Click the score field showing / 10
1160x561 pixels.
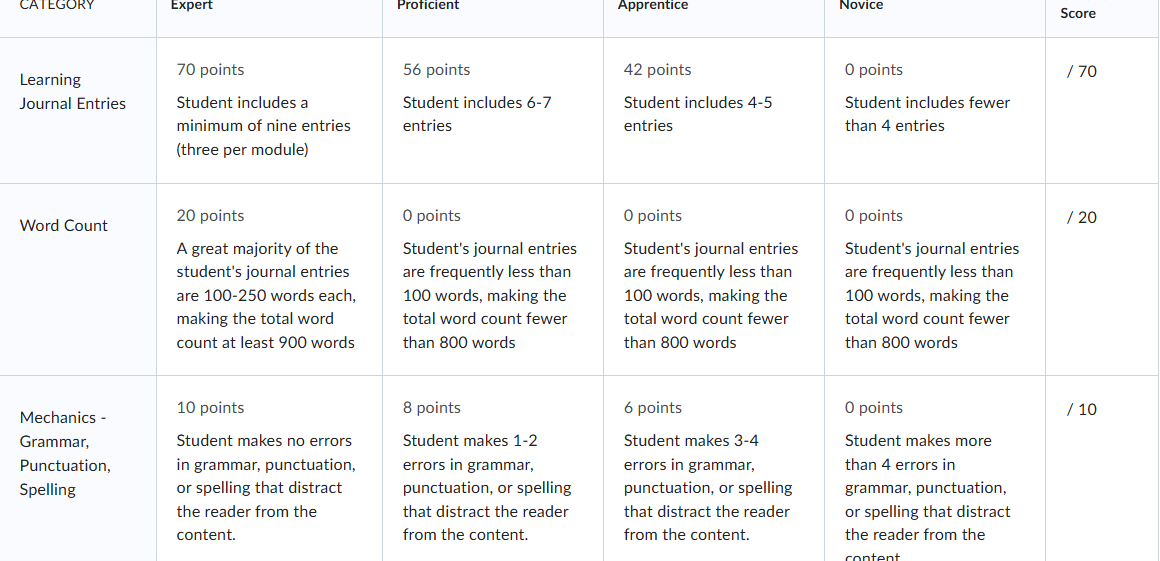tap(1082, 409)
